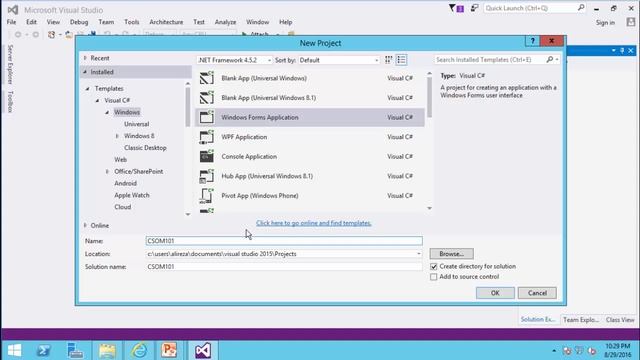Click the go online and find templates link

click(x=313, y=223)
